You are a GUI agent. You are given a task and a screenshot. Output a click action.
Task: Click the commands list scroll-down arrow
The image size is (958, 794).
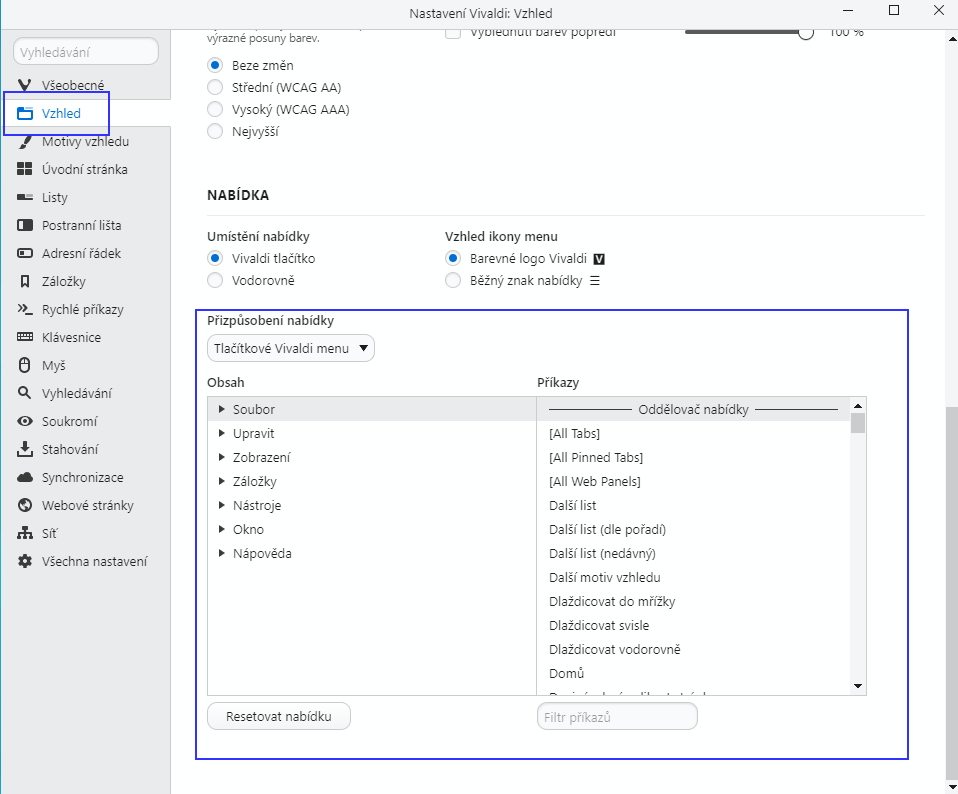coord(858,687)
